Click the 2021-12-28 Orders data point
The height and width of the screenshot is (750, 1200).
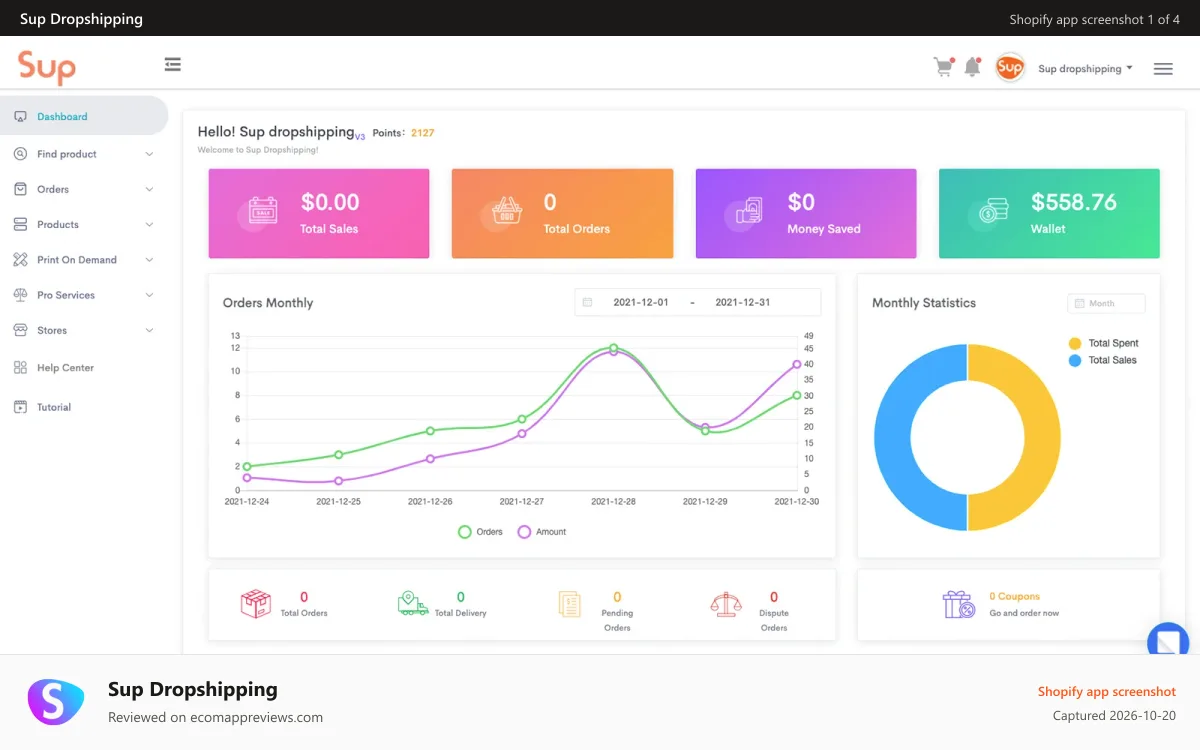click(x=614, y=348)
